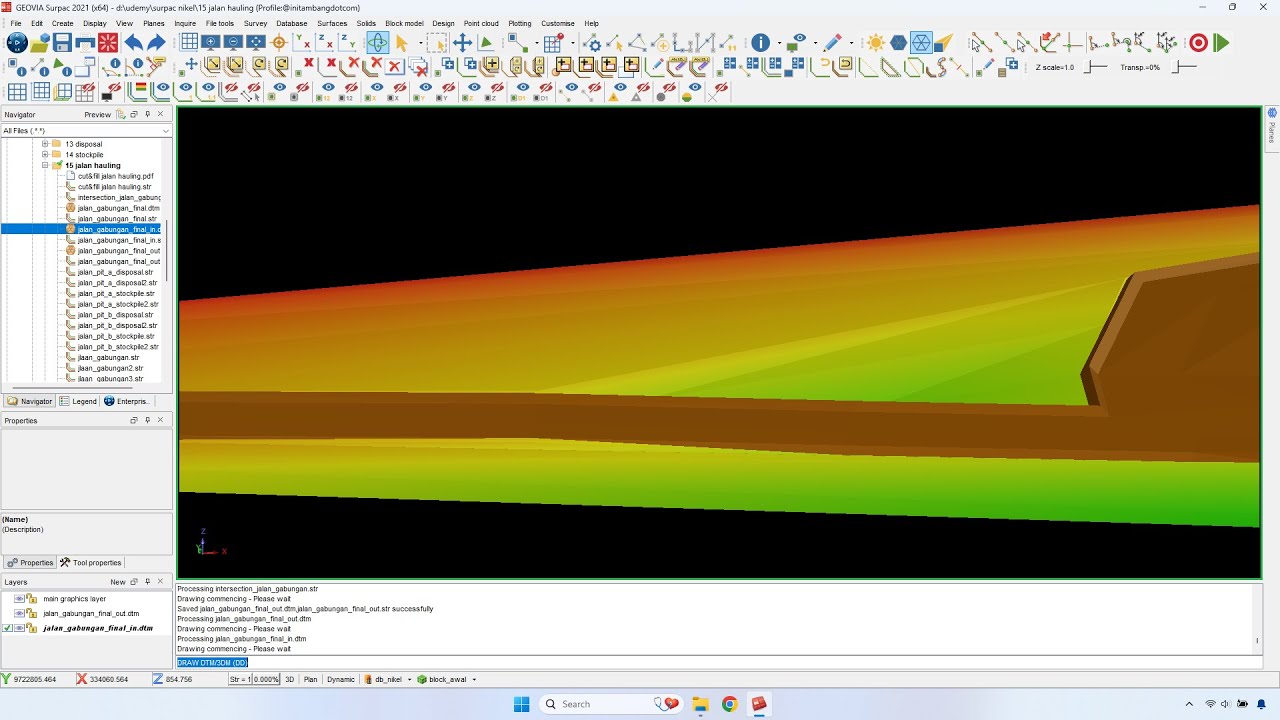This screenshot has height=720, width=1280.
Task: Click the sun lighting icon
Action: click(x=876, y=43)
